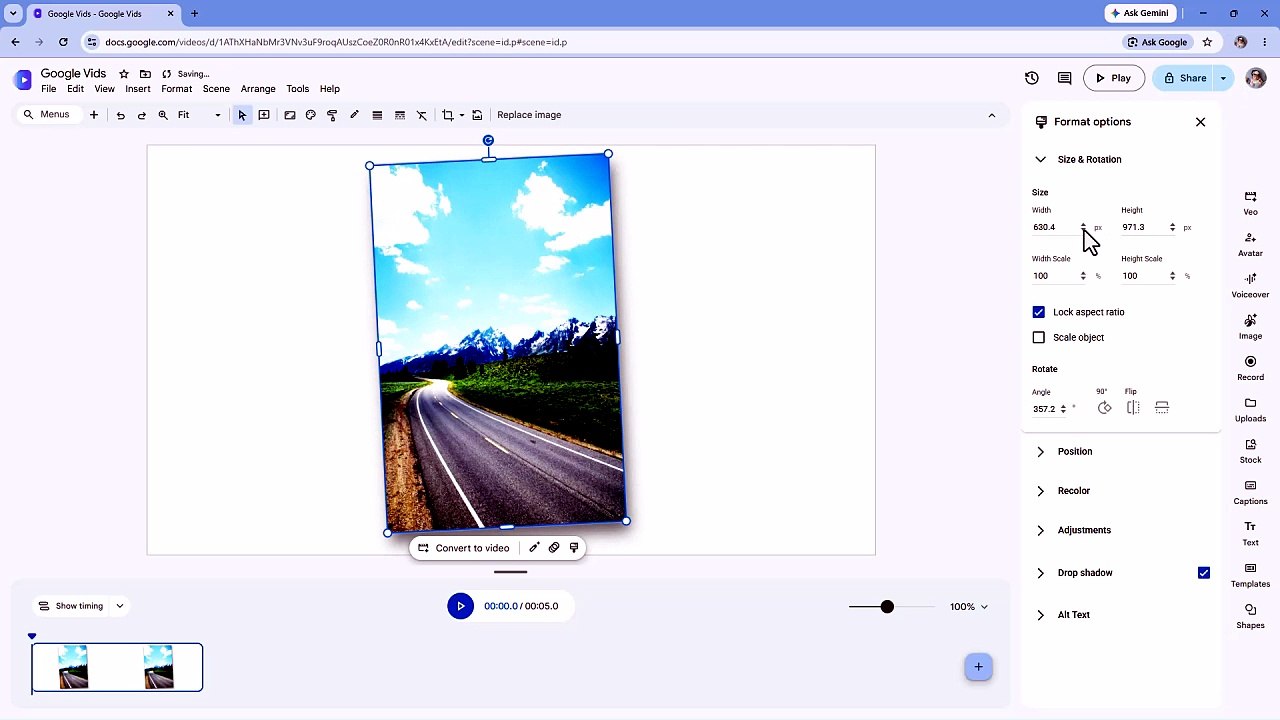
Task: Click the reset image icon
Action: (477, 115)
